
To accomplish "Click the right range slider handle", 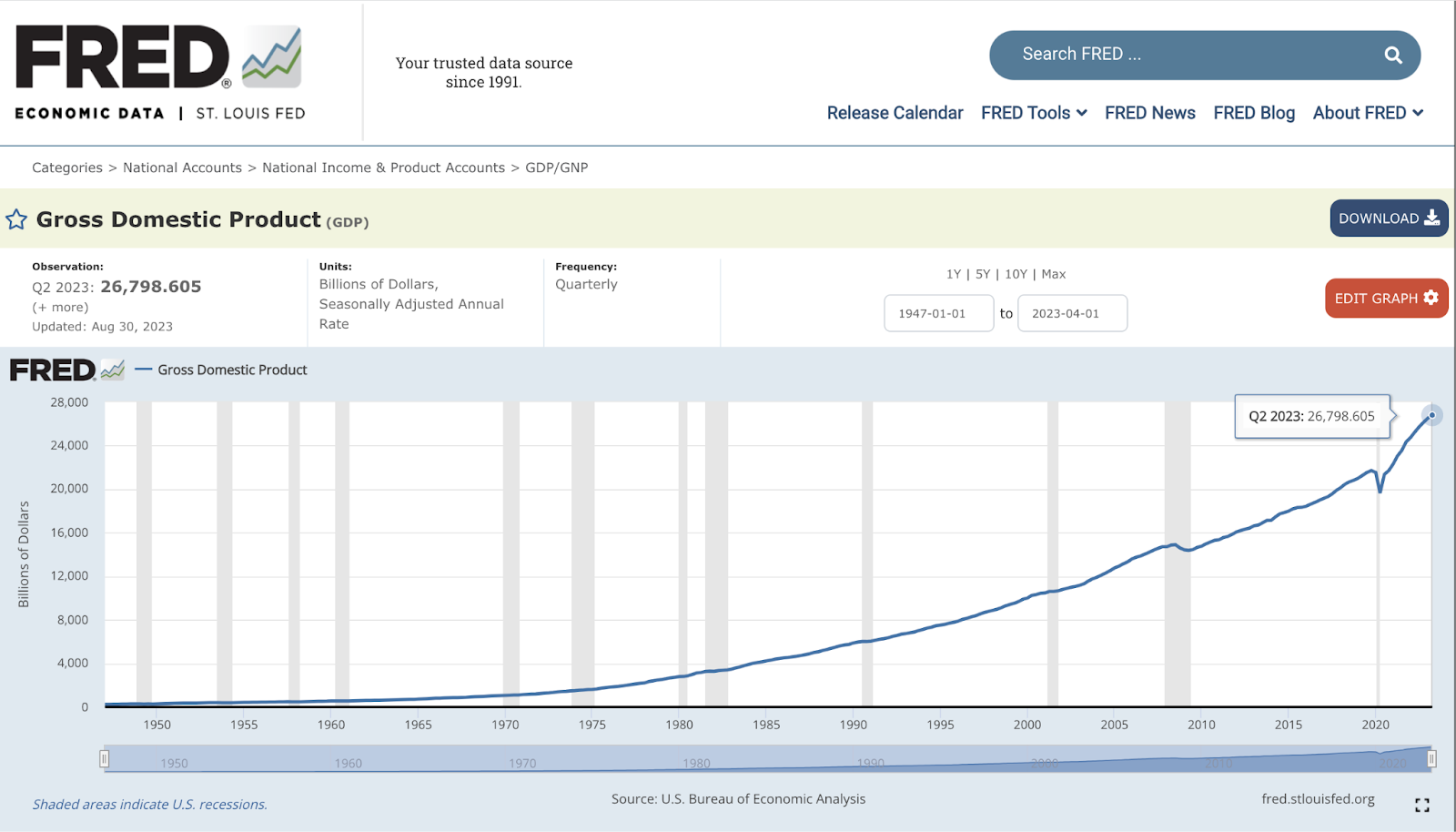I will click(x=1431, y=758).
